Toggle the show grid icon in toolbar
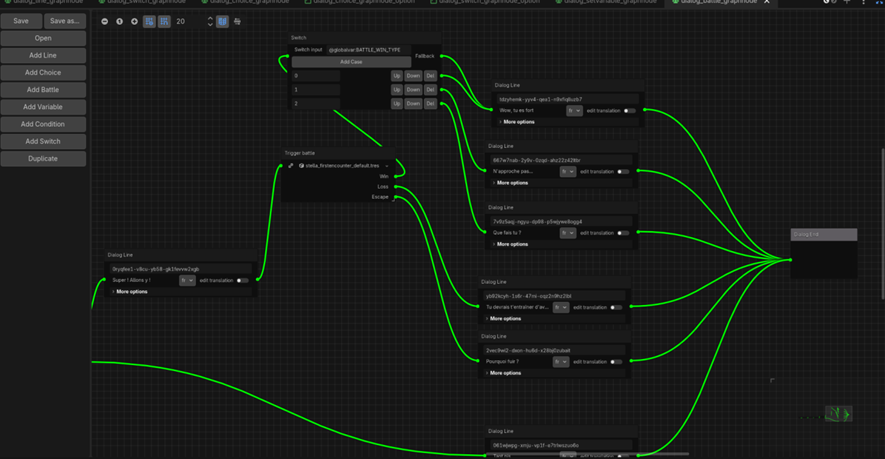 149,21
